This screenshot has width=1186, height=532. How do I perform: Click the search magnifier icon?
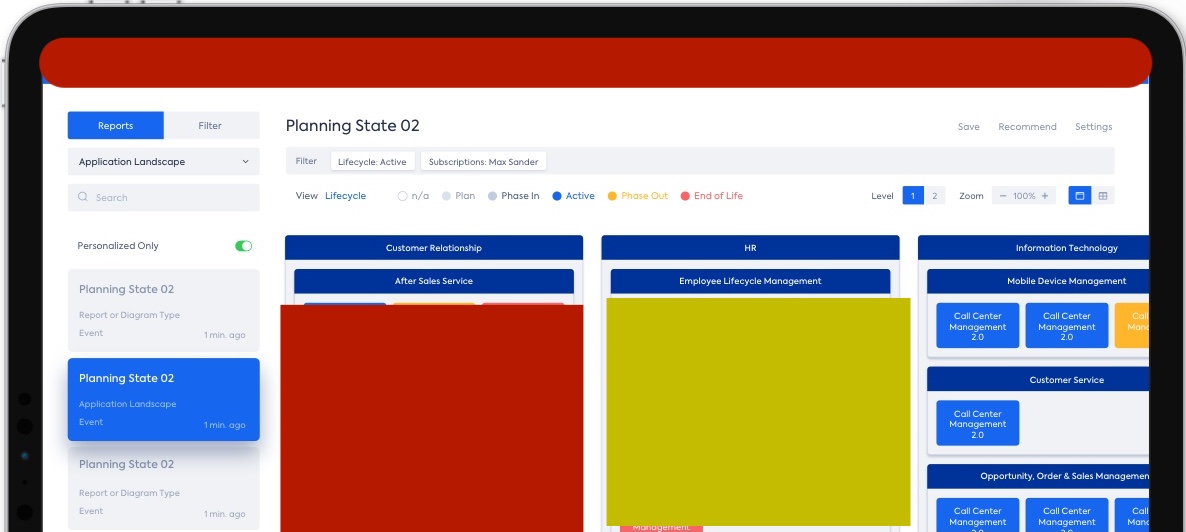pyautogui.click(x=84, y=198)
